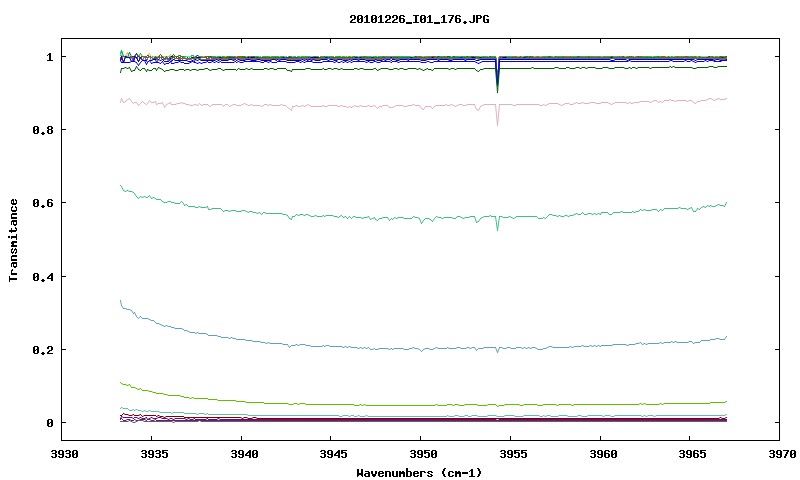Image resolution: width=800 pixels, height=480 pixels.
Task: Click the x-axis tick label 3970
Action: click(783, 454)
